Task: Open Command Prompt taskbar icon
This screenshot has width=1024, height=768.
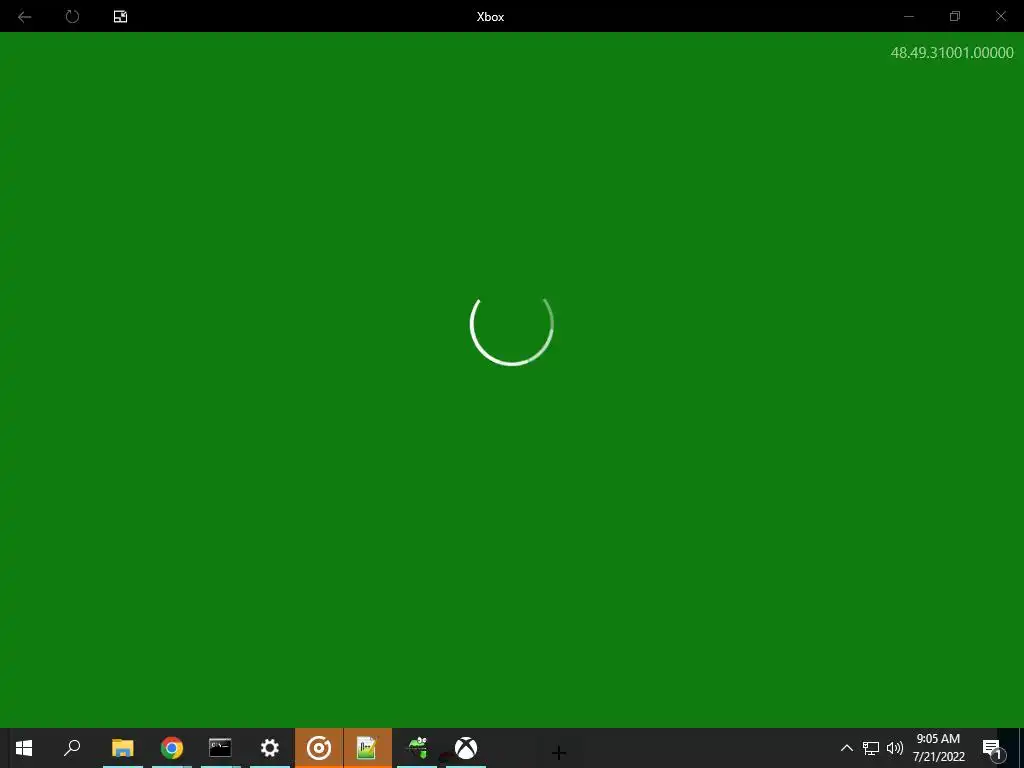Action: pyautogui.click(x=220, y=748)
